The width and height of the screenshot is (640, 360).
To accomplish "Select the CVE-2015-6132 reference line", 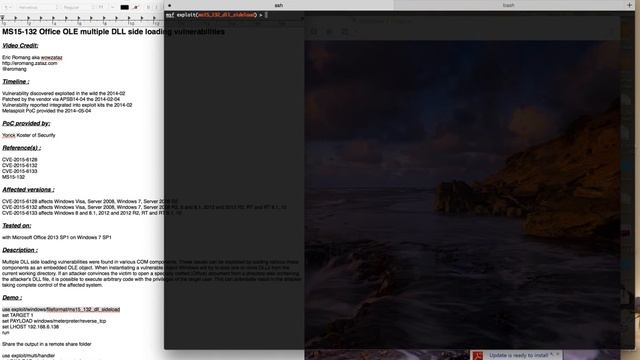I will (x=20, y=165).
